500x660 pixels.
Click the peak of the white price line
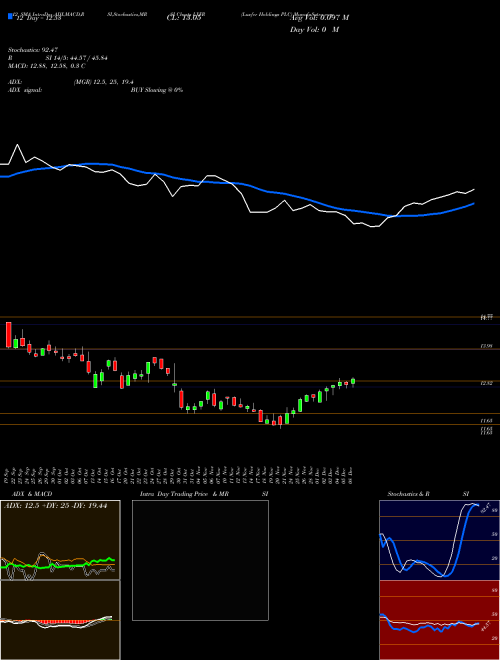[x=17, y=145]
